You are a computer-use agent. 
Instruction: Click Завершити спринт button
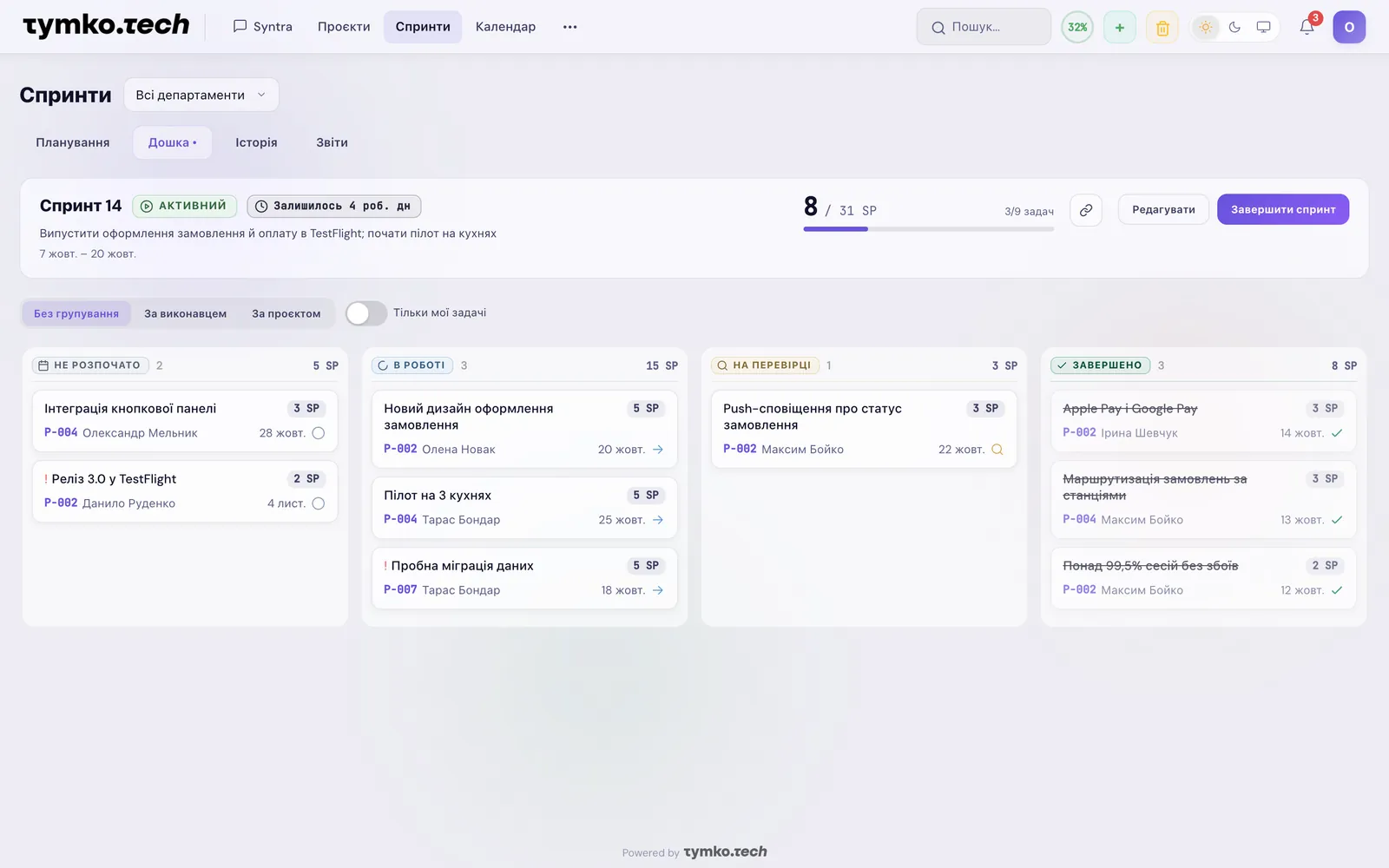[x=1283, y=209]
